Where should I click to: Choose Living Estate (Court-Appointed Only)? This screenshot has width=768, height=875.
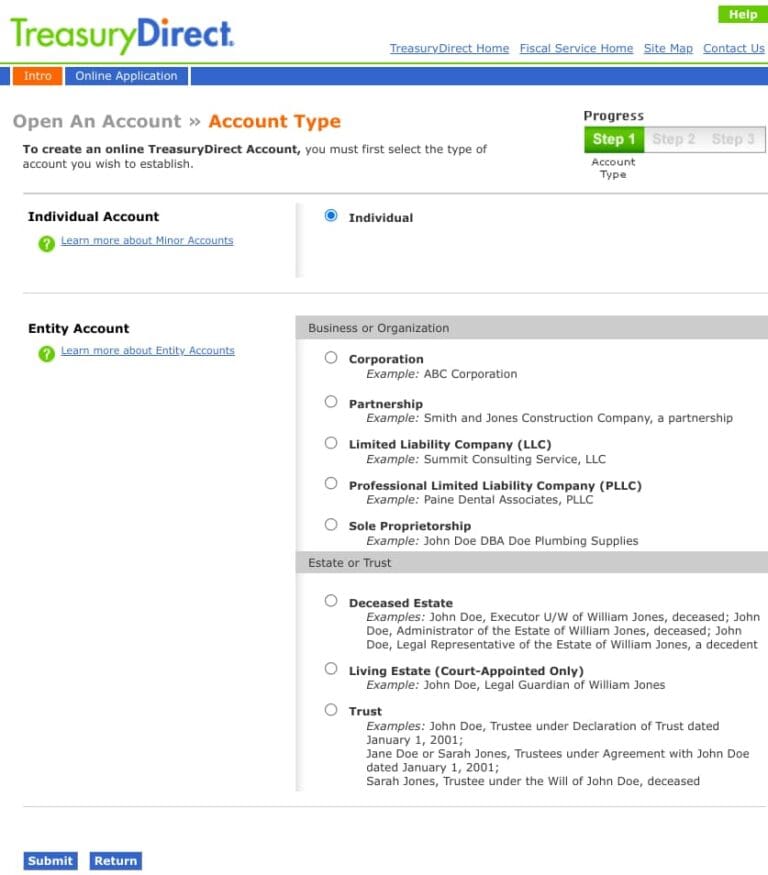point(331,669)
